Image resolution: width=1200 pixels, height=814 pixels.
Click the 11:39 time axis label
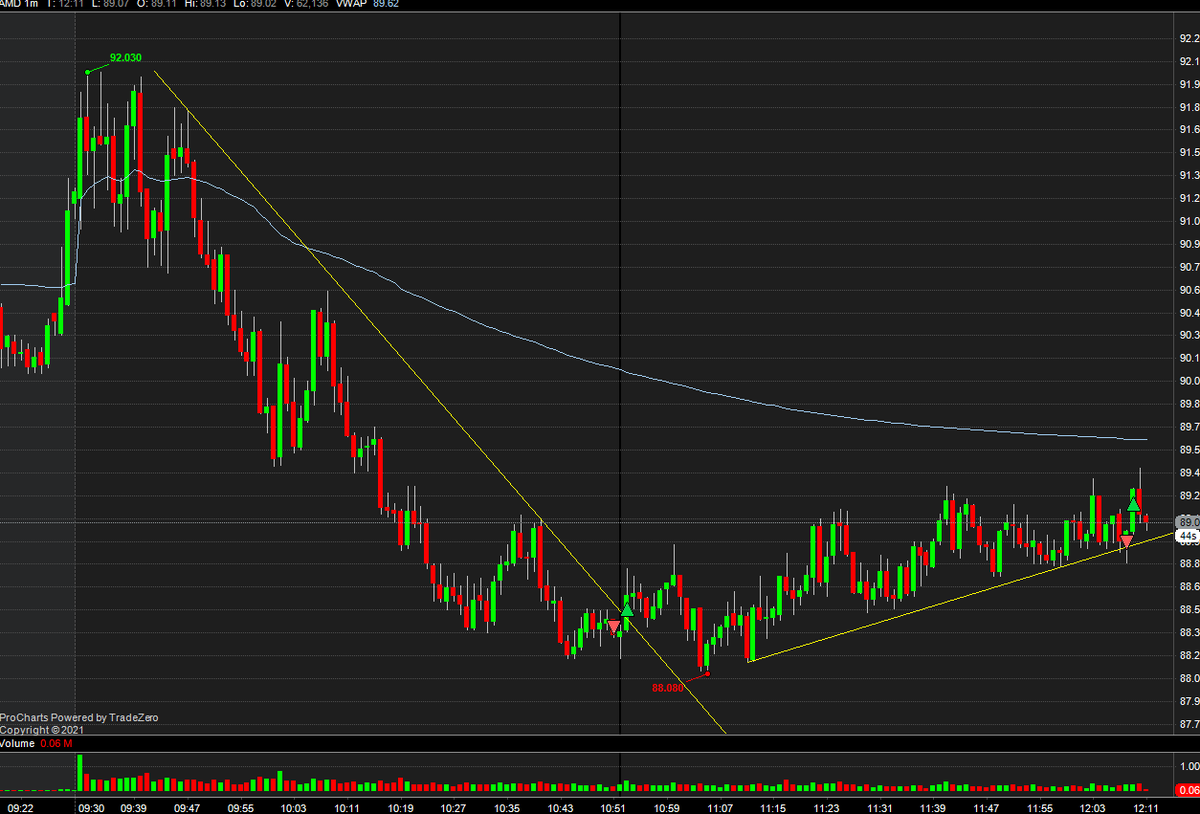[x=933, y=807]
